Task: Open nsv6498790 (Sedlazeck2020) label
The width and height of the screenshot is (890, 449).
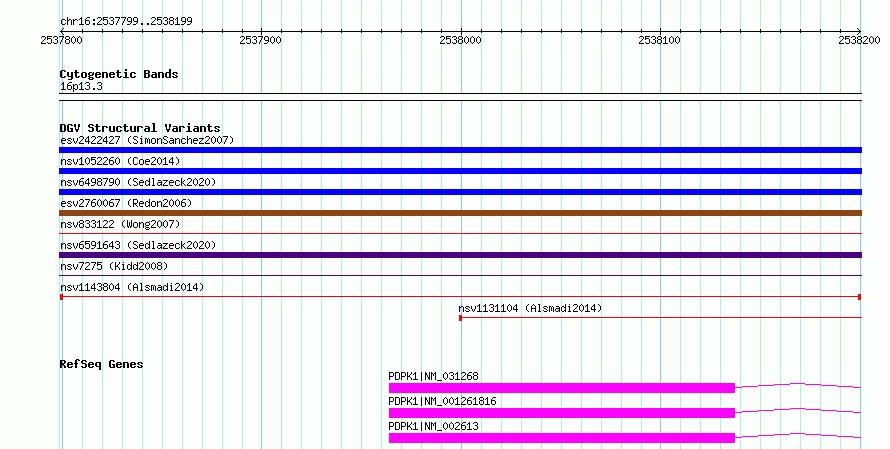Action: [138, 182]
